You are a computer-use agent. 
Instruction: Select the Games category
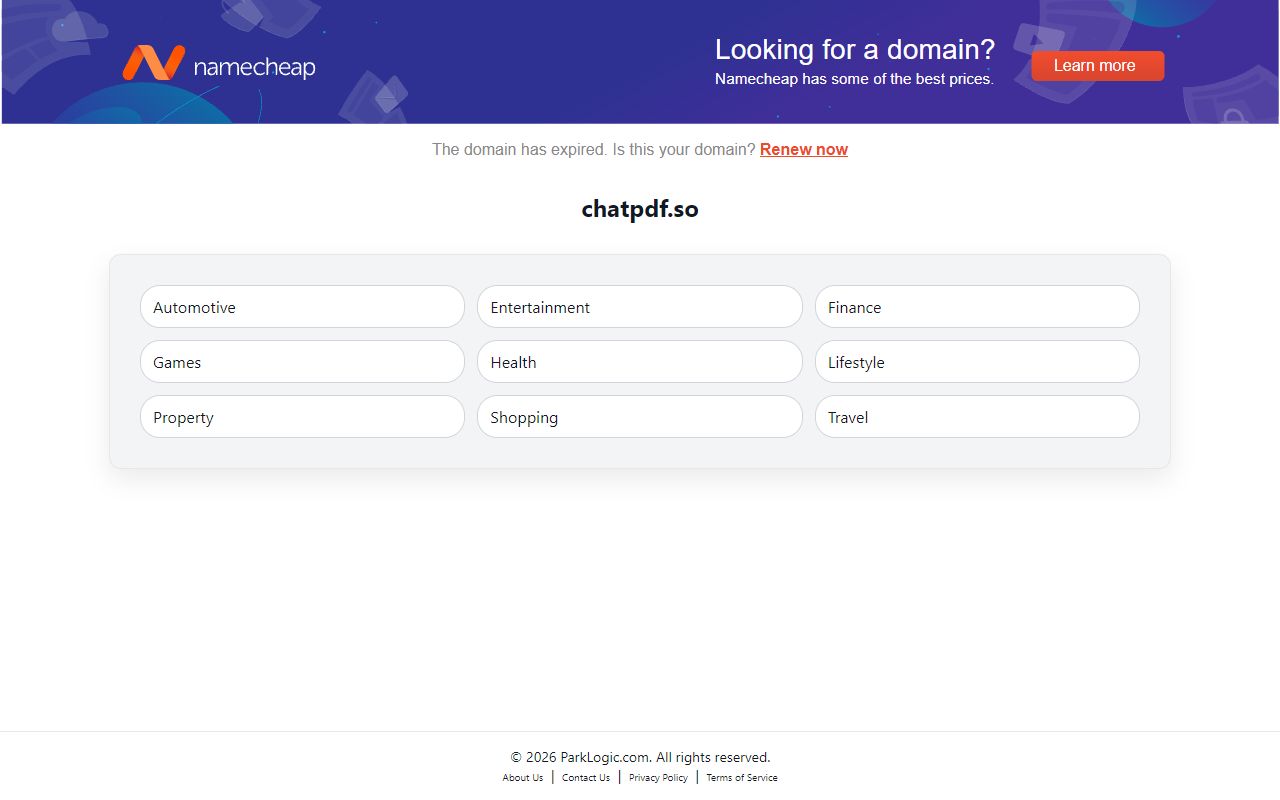coord(302,362)
